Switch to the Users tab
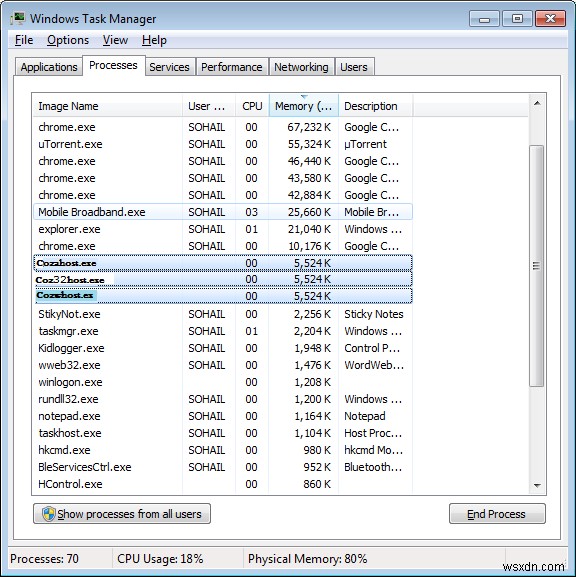This screenshot has height=577, width=576. tap(354, 67)
